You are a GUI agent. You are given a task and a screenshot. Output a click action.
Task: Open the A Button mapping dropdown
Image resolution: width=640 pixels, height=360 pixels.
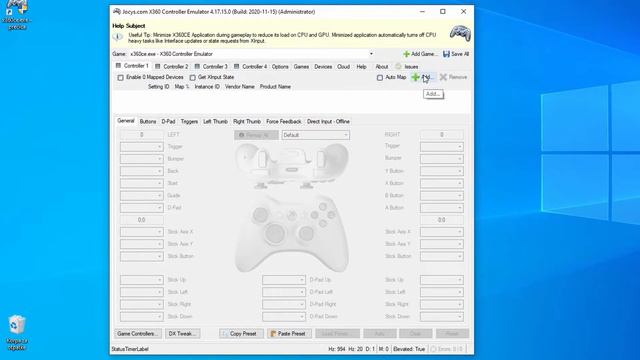click(x=442, y=208)
